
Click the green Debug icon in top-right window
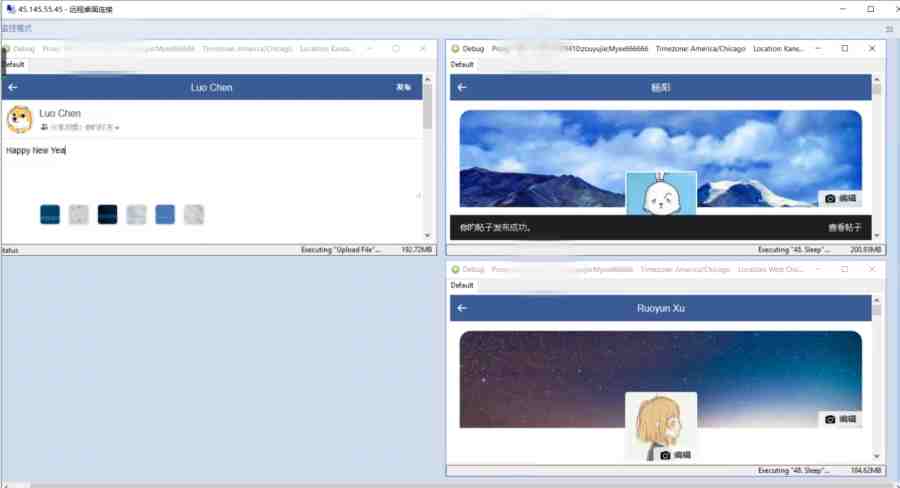455,49
